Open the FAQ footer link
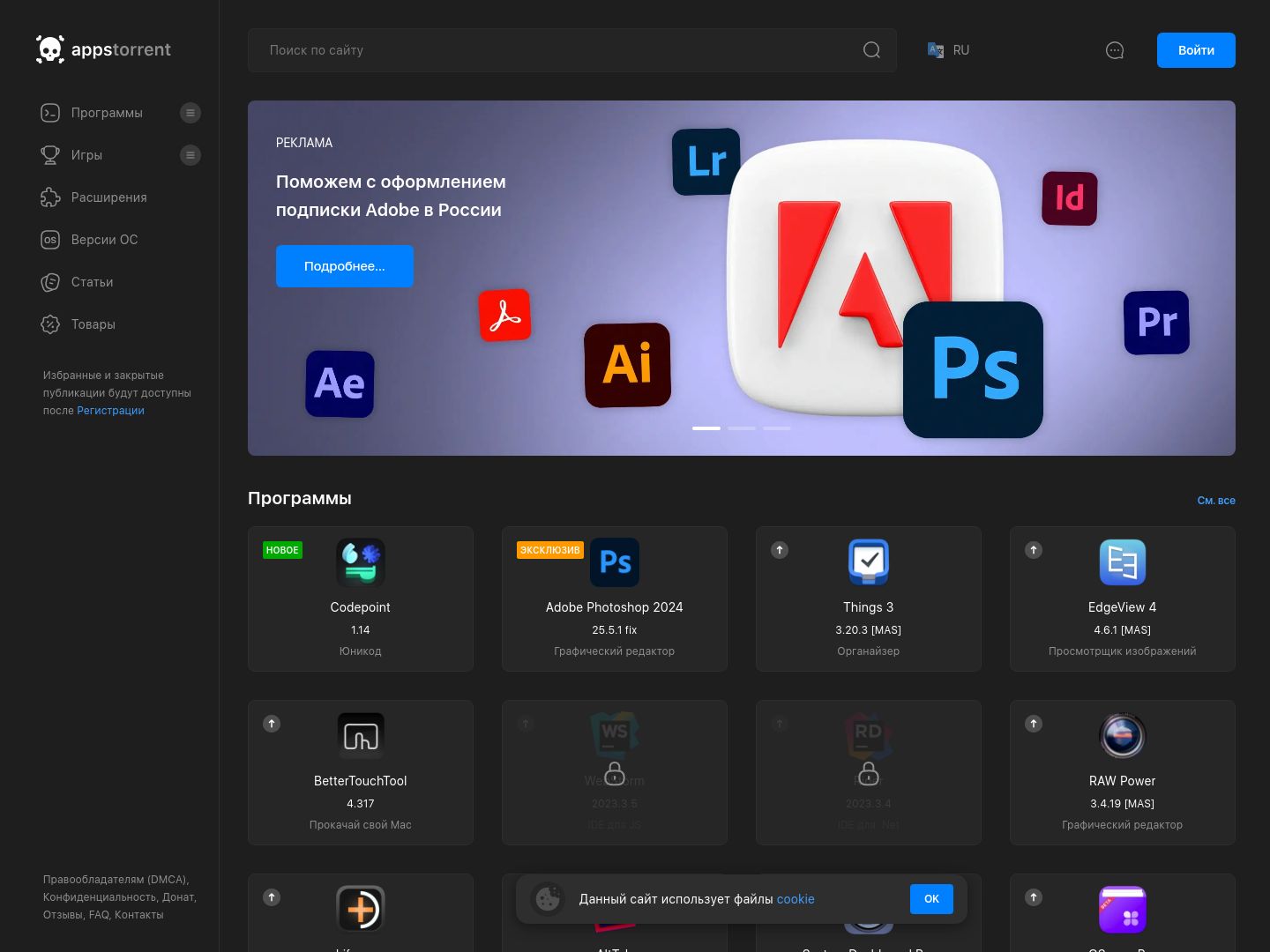 pos(98,915)
